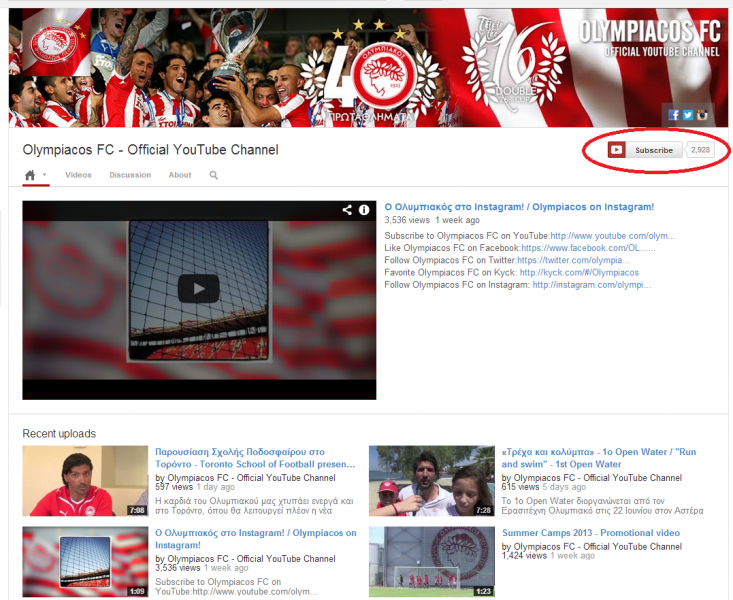
Task: Open the Instagram icon in channel banner
Action: 702,115
